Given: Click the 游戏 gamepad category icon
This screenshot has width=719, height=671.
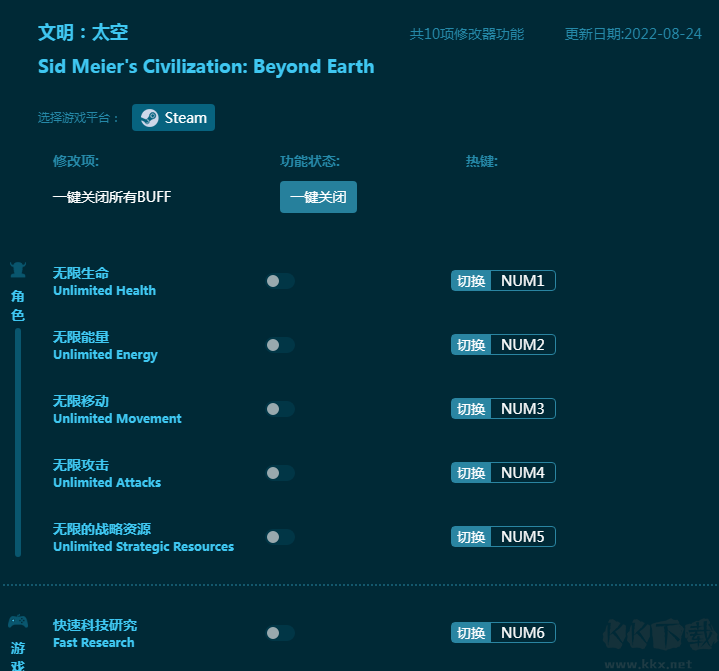Looking at the screenshot, I should coord(18,622).
